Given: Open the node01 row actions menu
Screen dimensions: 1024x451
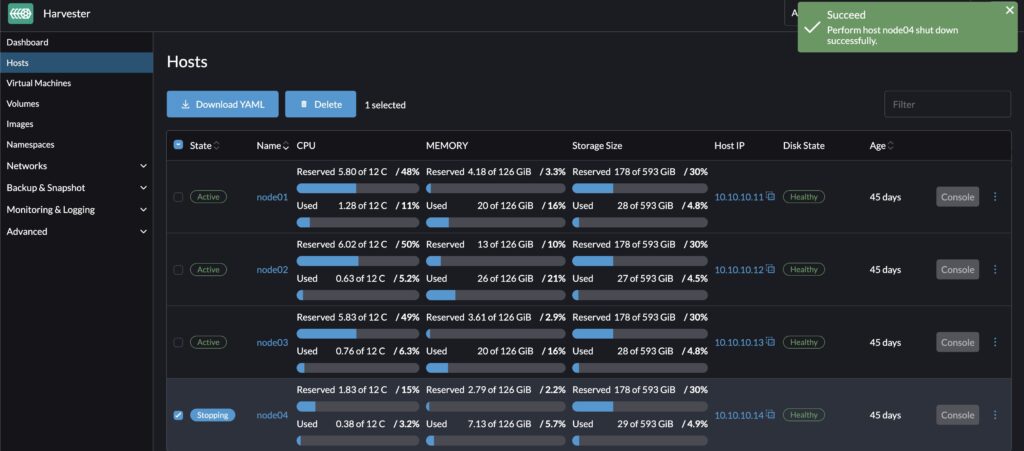Looking at the screenshot, I should [x=994, y=197].
